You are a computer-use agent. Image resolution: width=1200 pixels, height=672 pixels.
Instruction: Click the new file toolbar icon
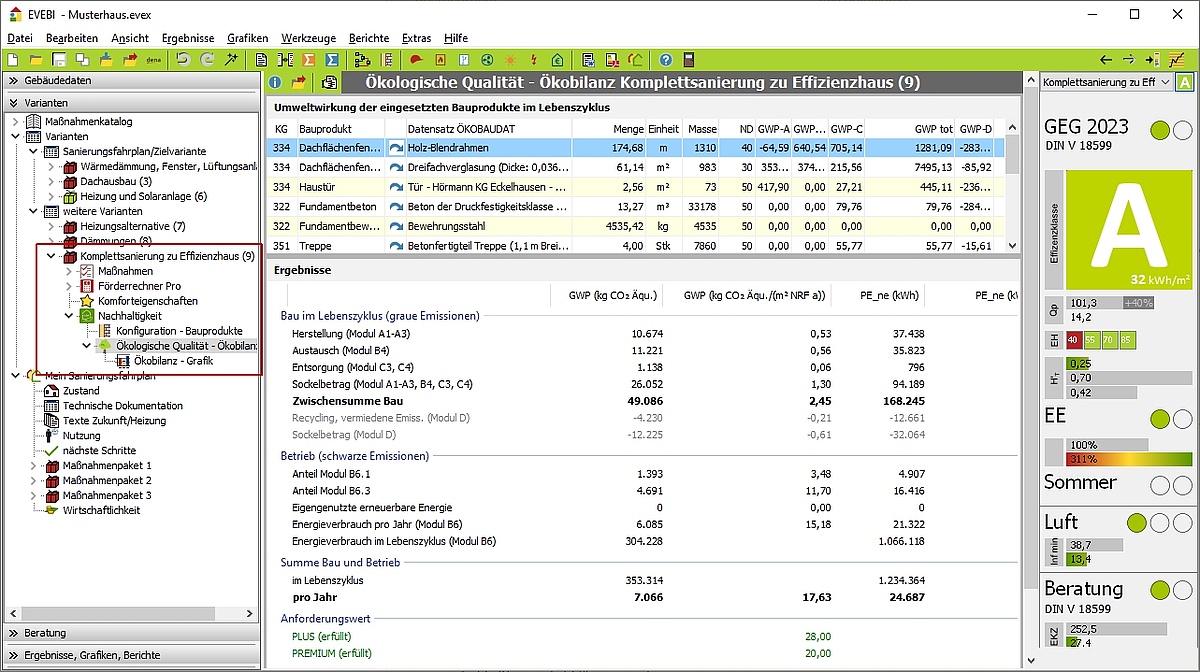point(14,60)
